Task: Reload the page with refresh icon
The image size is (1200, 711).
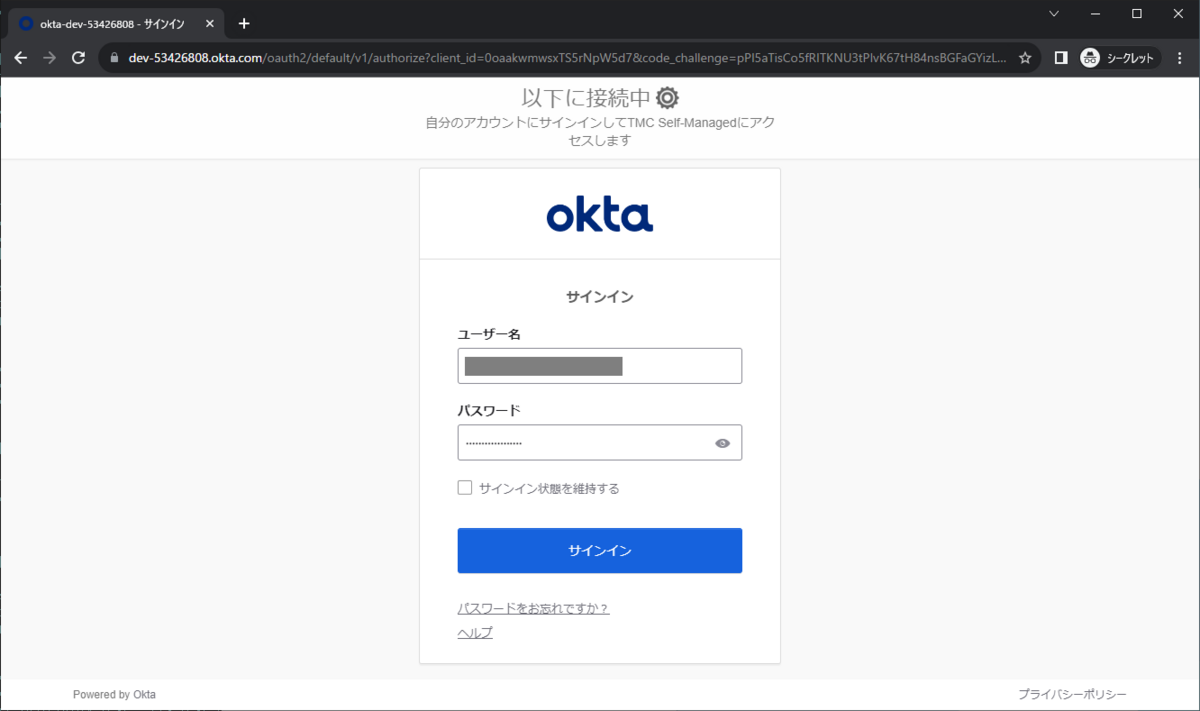Action: pos(79,58)
